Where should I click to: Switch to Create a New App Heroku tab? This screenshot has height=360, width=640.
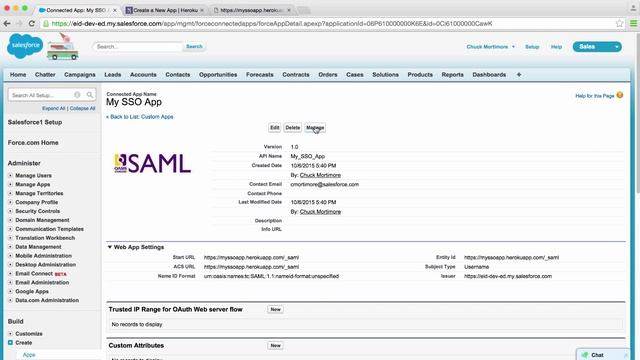165,10
